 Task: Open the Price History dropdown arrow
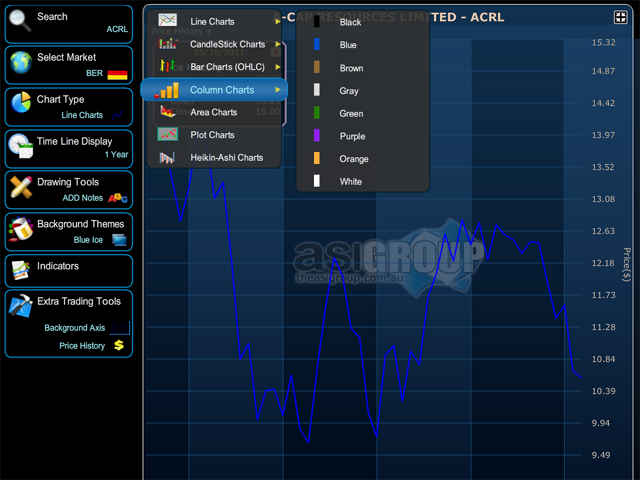click(x=209, y=32)
